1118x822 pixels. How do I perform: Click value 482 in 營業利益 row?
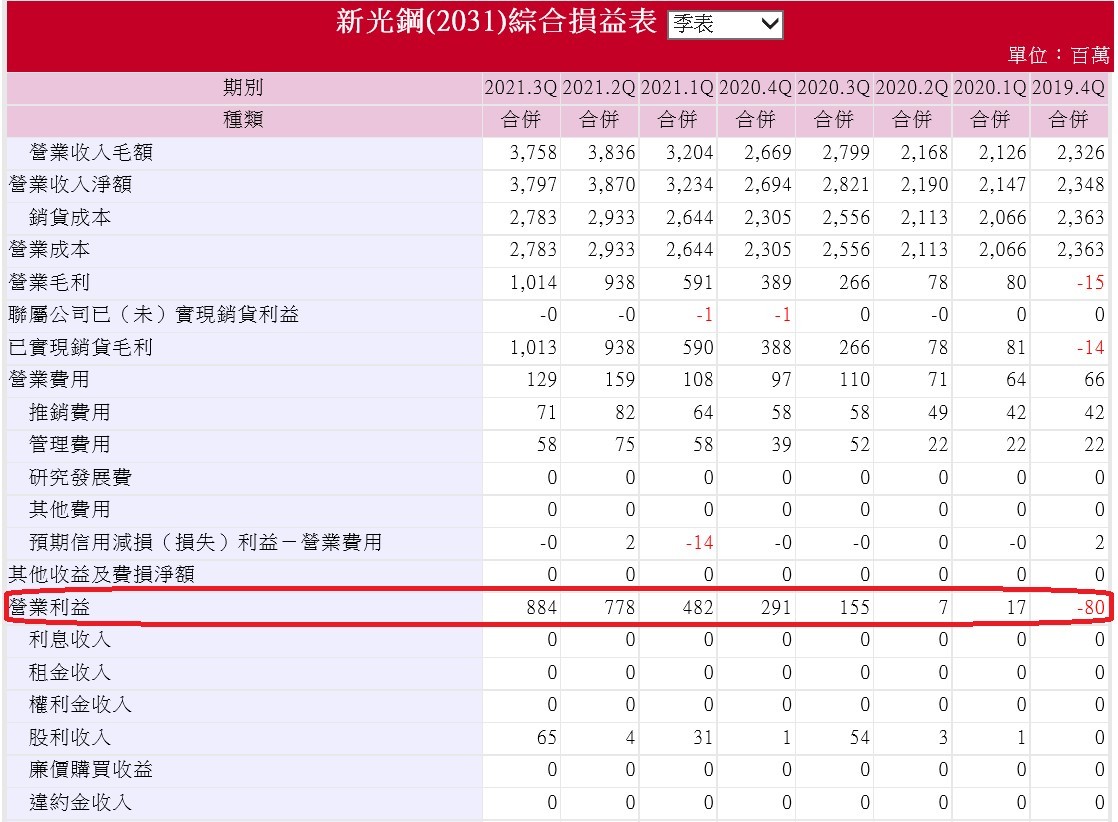click(698, 607)
